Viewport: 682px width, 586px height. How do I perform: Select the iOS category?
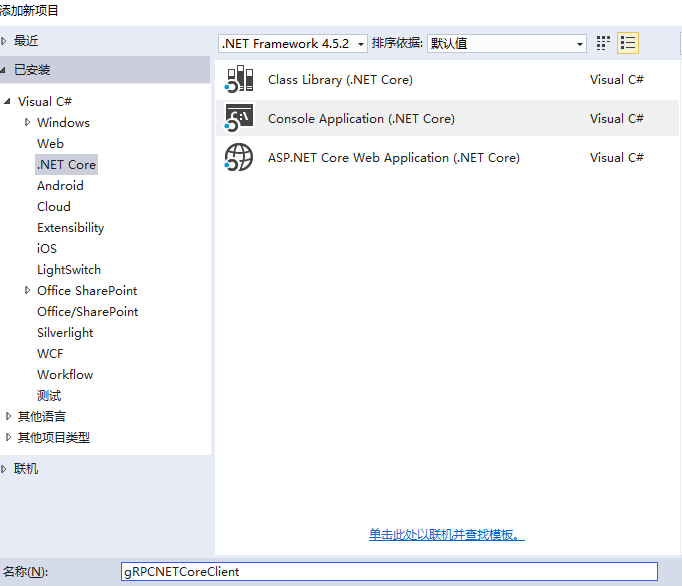47,248
